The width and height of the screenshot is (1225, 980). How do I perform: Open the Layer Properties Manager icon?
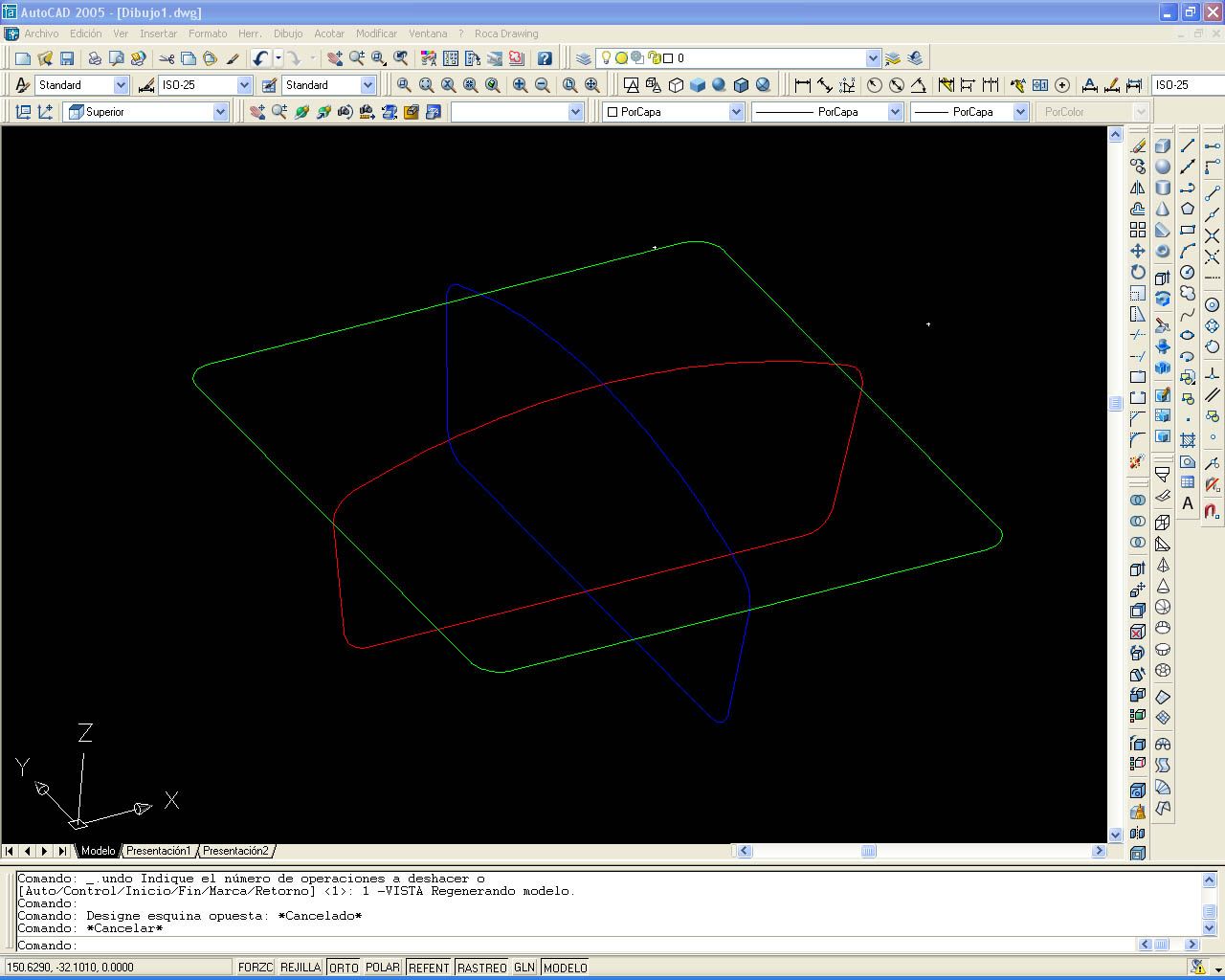click(583, 58)
